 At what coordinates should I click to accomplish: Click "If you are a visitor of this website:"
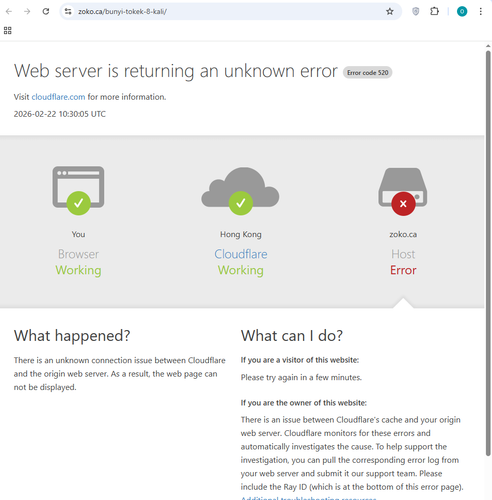tap(300, 360)
